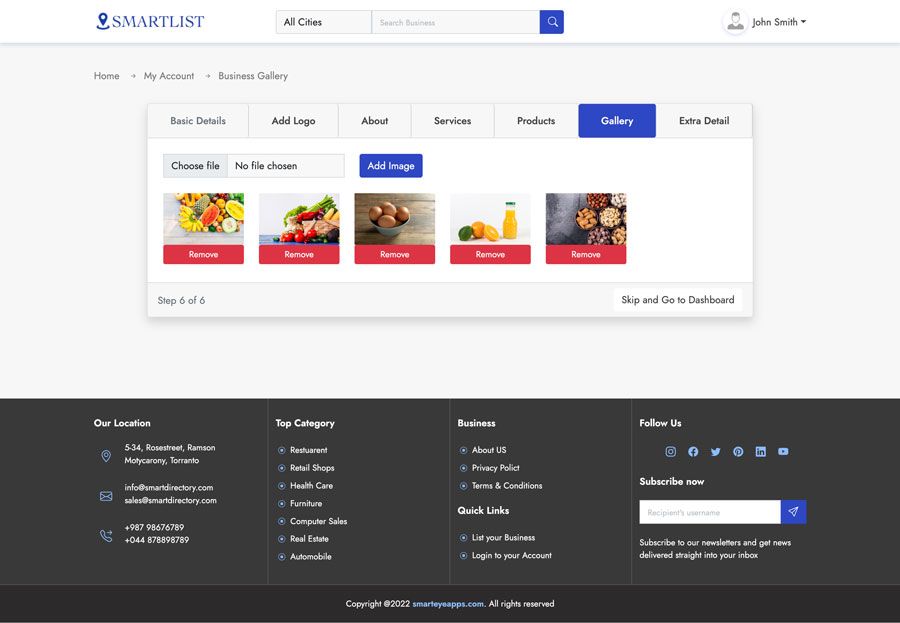The height and width of the screenshot is (623, 900).
Task: Click the Add Image button
Action: tap(391, 165)
